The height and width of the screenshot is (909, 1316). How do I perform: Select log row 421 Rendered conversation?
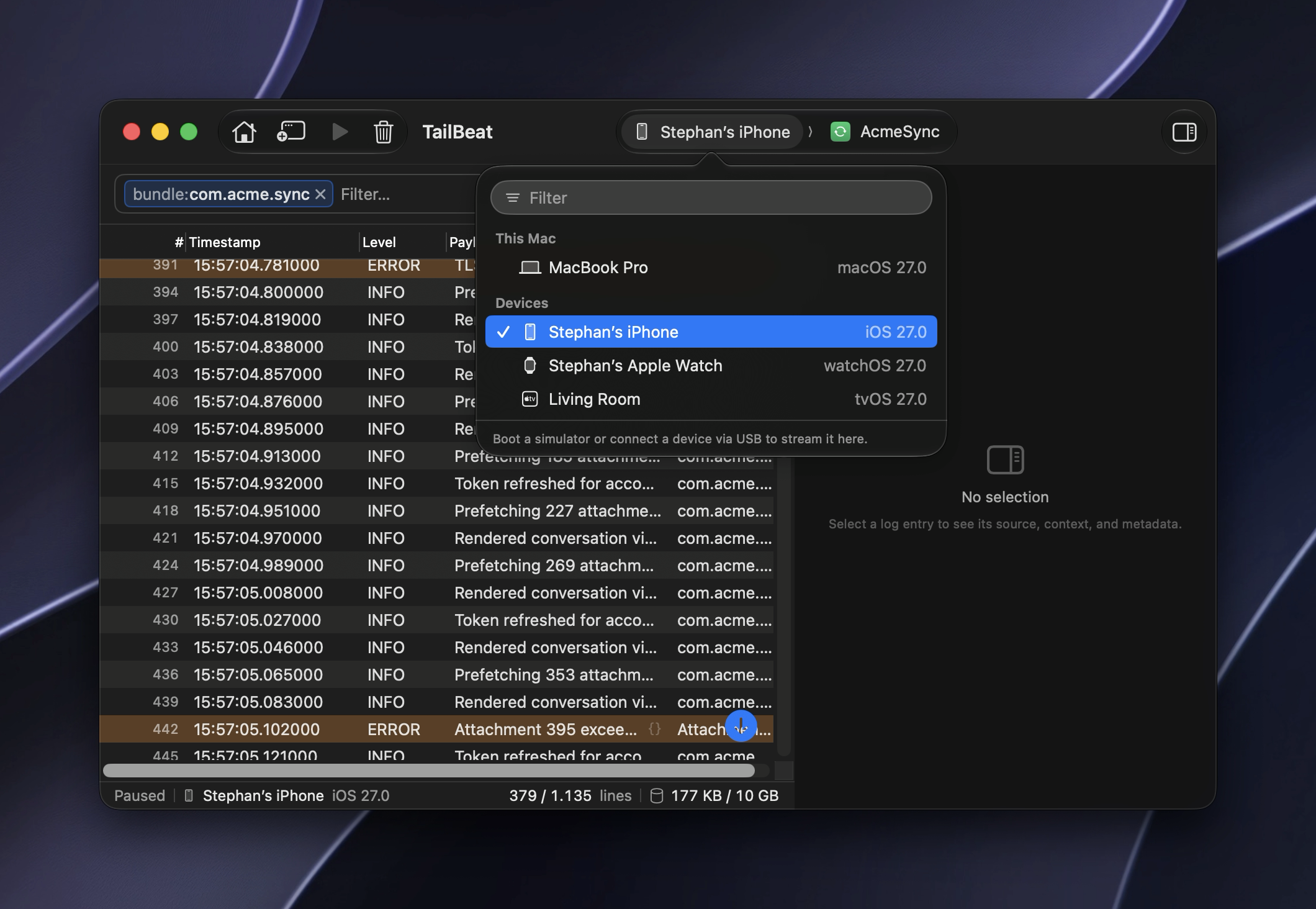coord(436,538)
